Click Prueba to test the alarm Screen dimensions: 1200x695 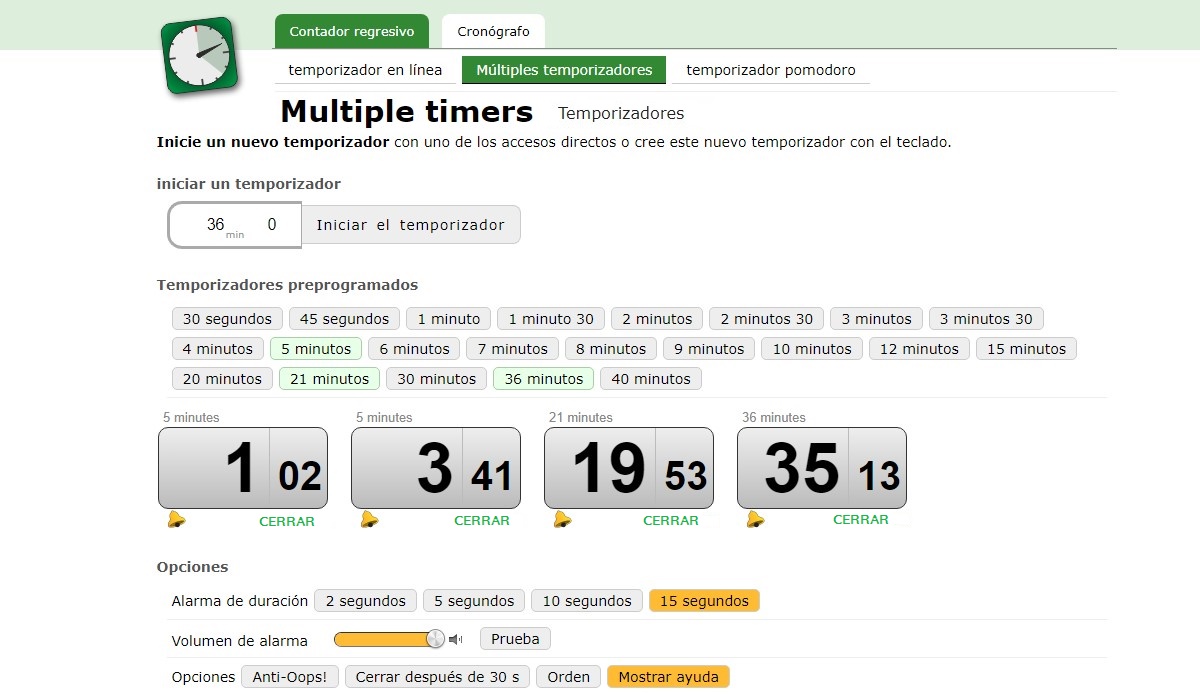pos(514,638)
